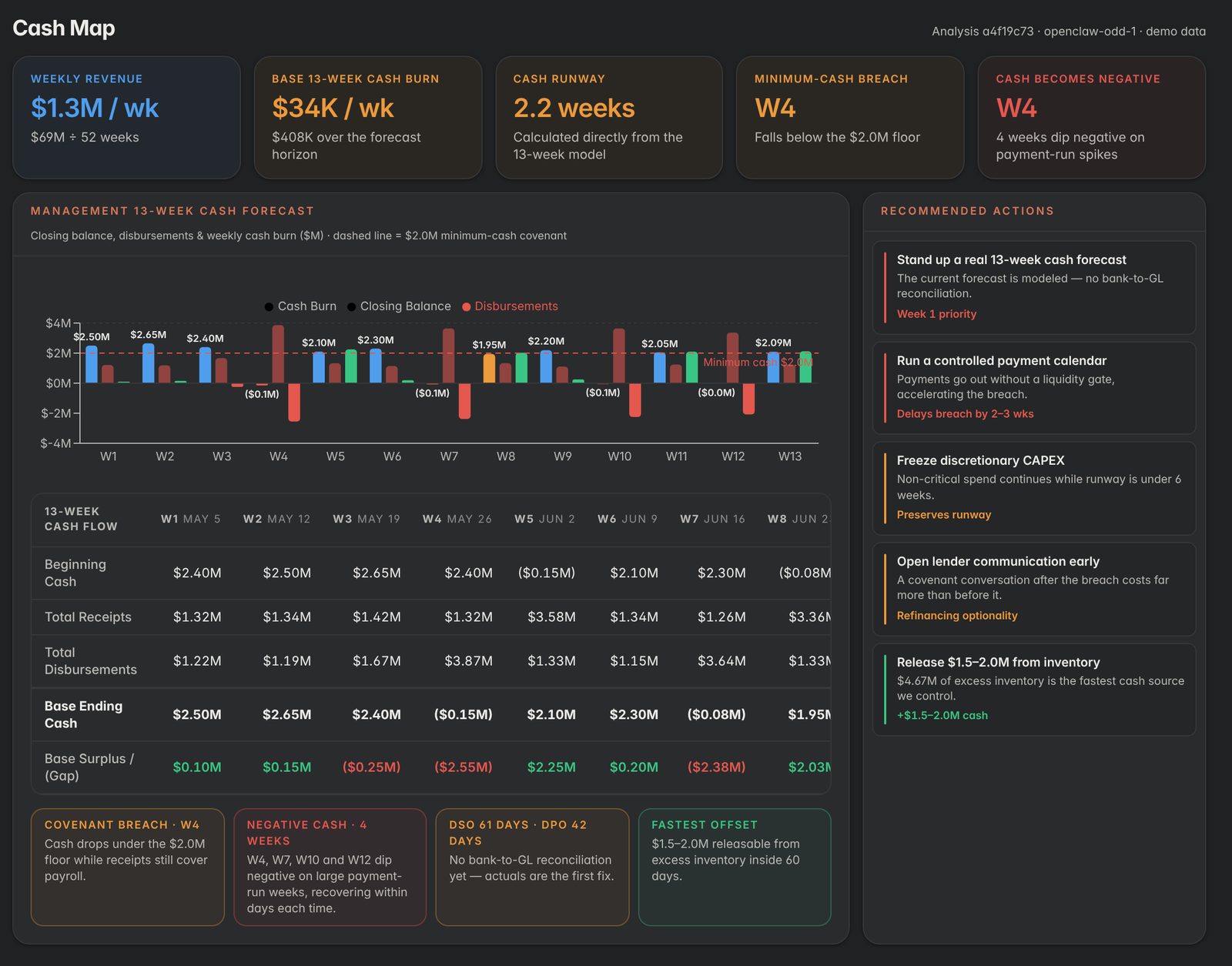This screenshot has height=966, width=1232.
Task: Click the '+$1.5–2.0M cash' tag
Action: click(942, 716)
